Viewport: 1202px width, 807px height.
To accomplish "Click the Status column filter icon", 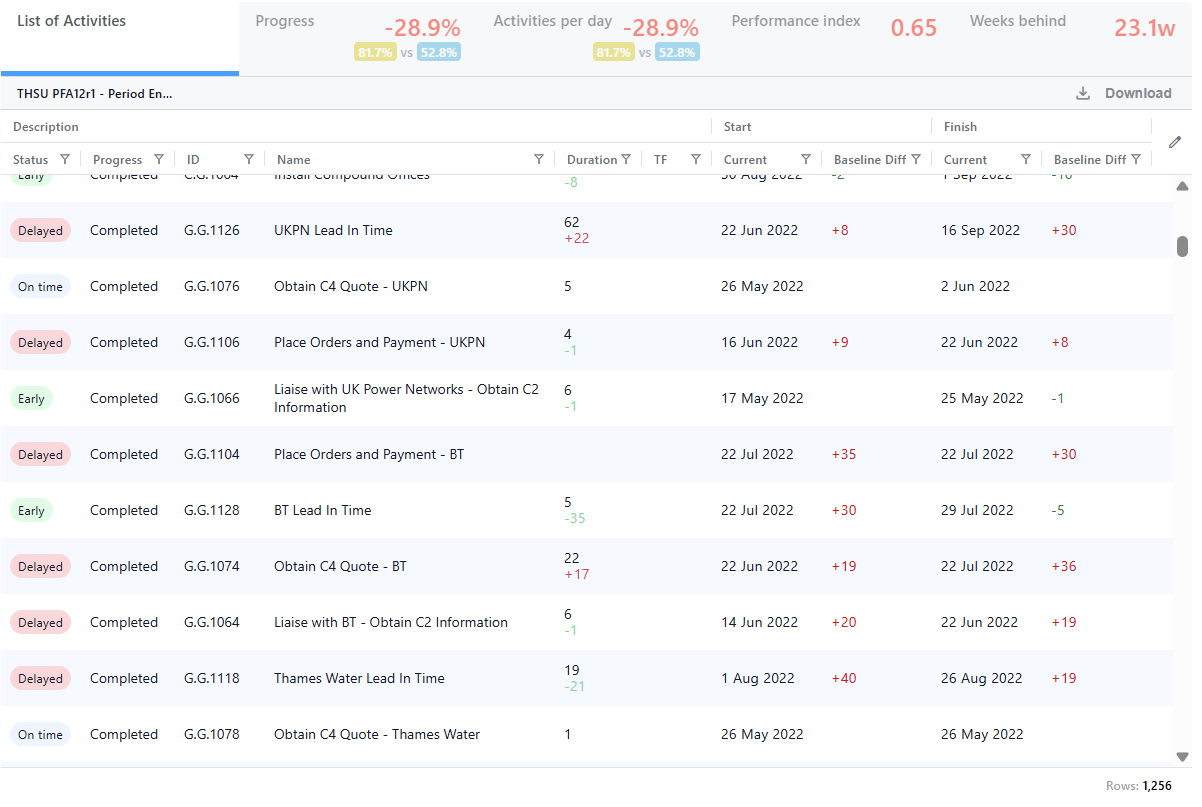I will [65, 159].
